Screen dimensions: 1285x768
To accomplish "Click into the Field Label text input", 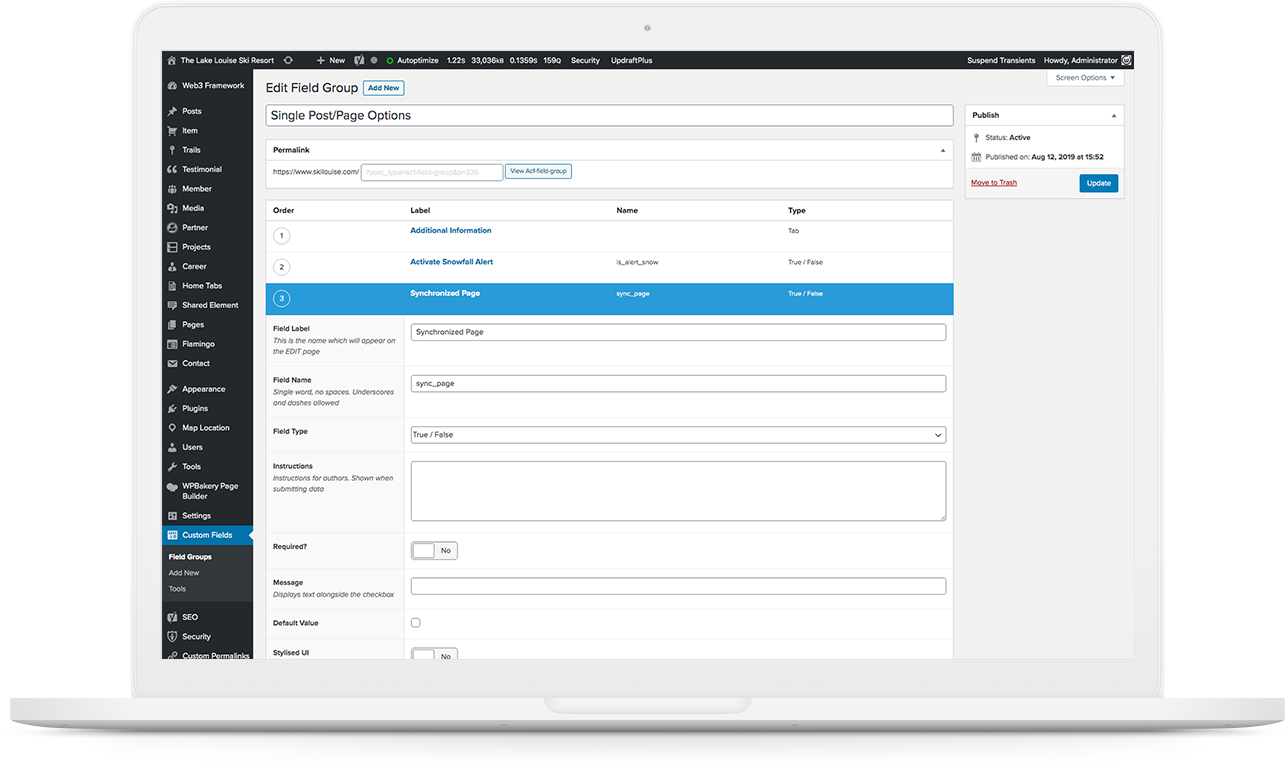I will click(x=678, y=332).
